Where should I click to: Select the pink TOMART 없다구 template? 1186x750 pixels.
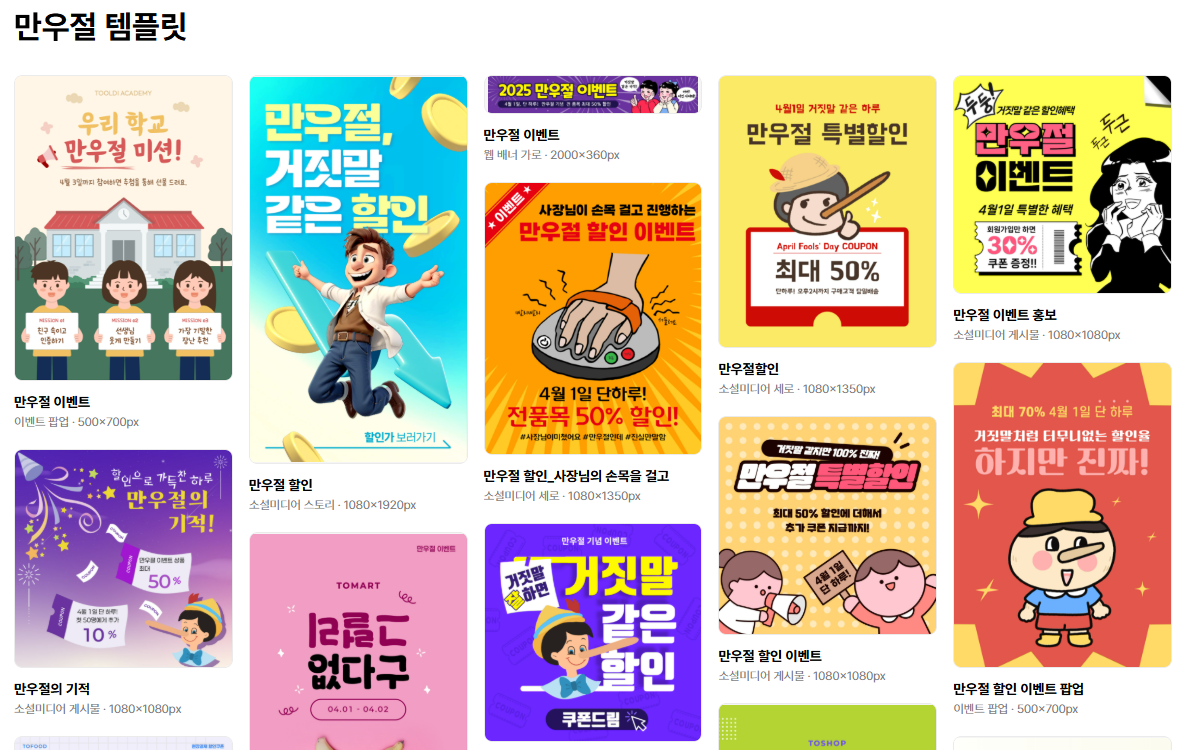click(359, 641)
